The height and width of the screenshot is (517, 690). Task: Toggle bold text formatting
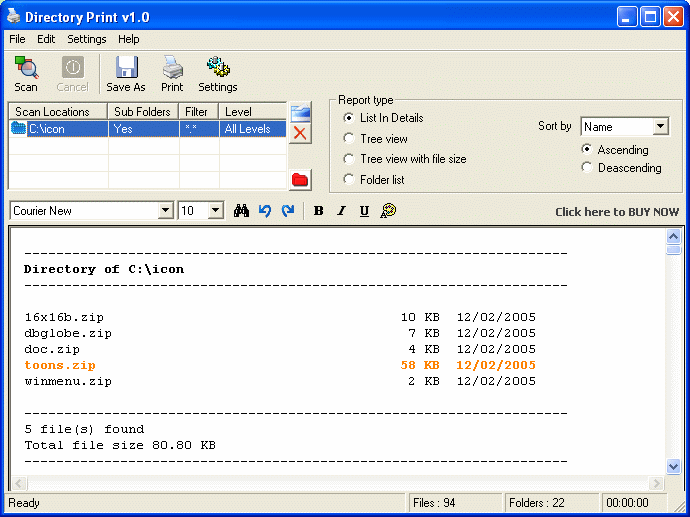(319, 211)
